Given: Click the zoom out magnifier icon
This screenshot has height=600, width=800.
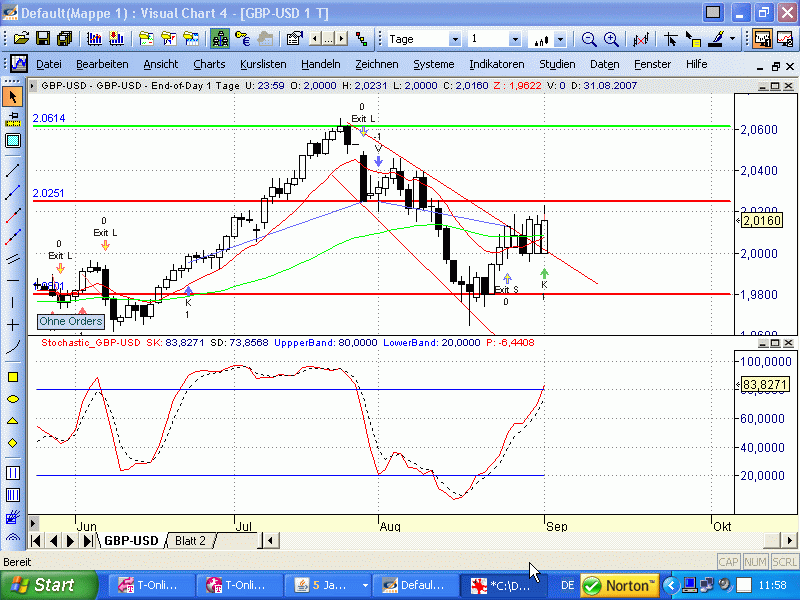Looking at the screenshot, I should (609, 39).
